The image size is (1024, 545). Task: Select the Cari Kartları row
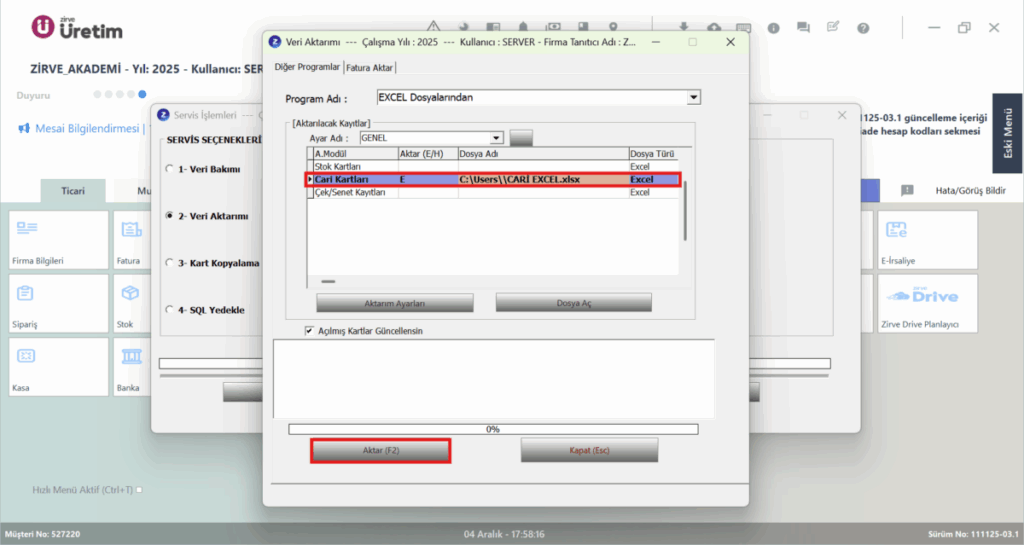click(493, 179)
